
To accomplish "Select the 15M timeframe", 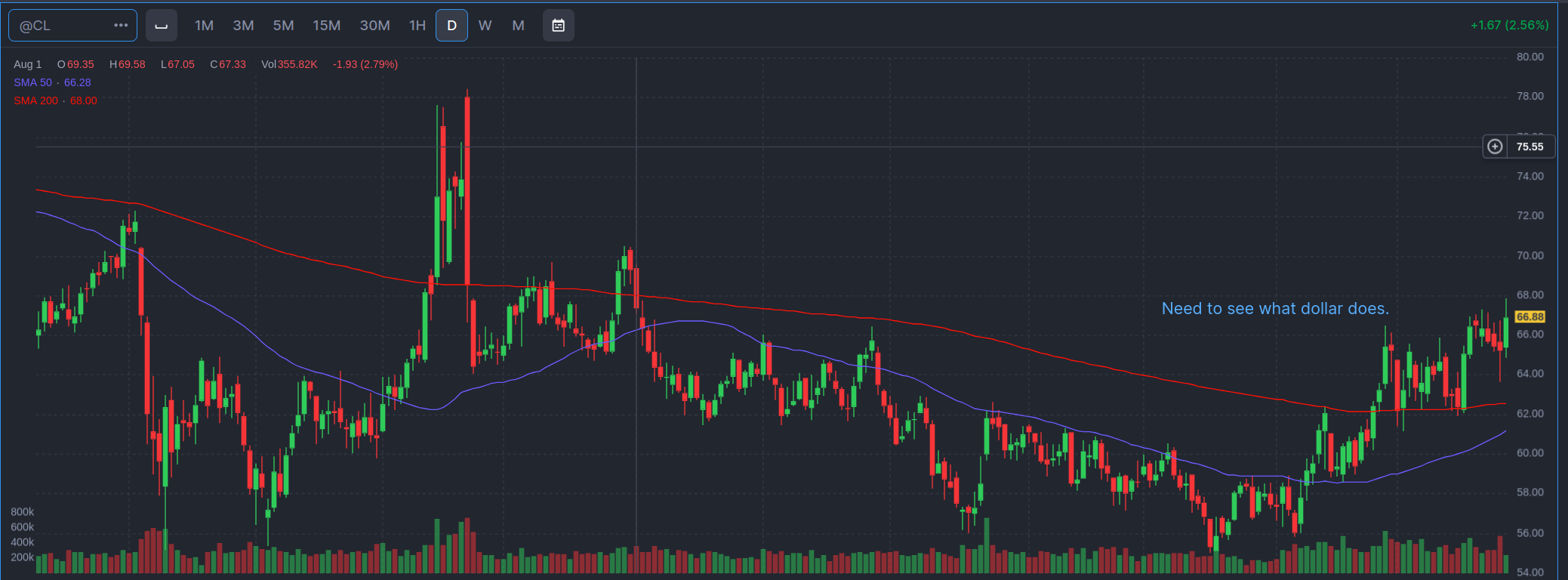I will (x=326, y=25).
